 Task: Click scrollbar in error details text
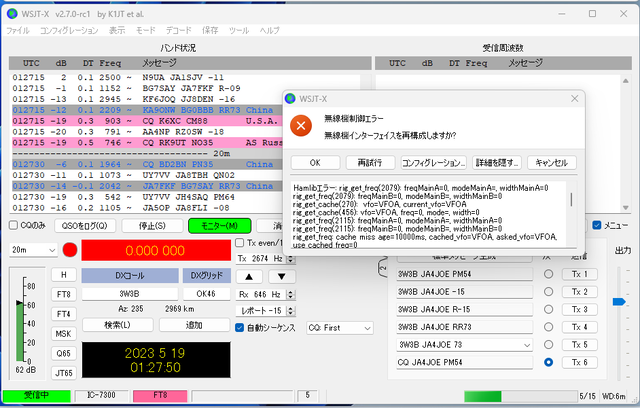571,200
